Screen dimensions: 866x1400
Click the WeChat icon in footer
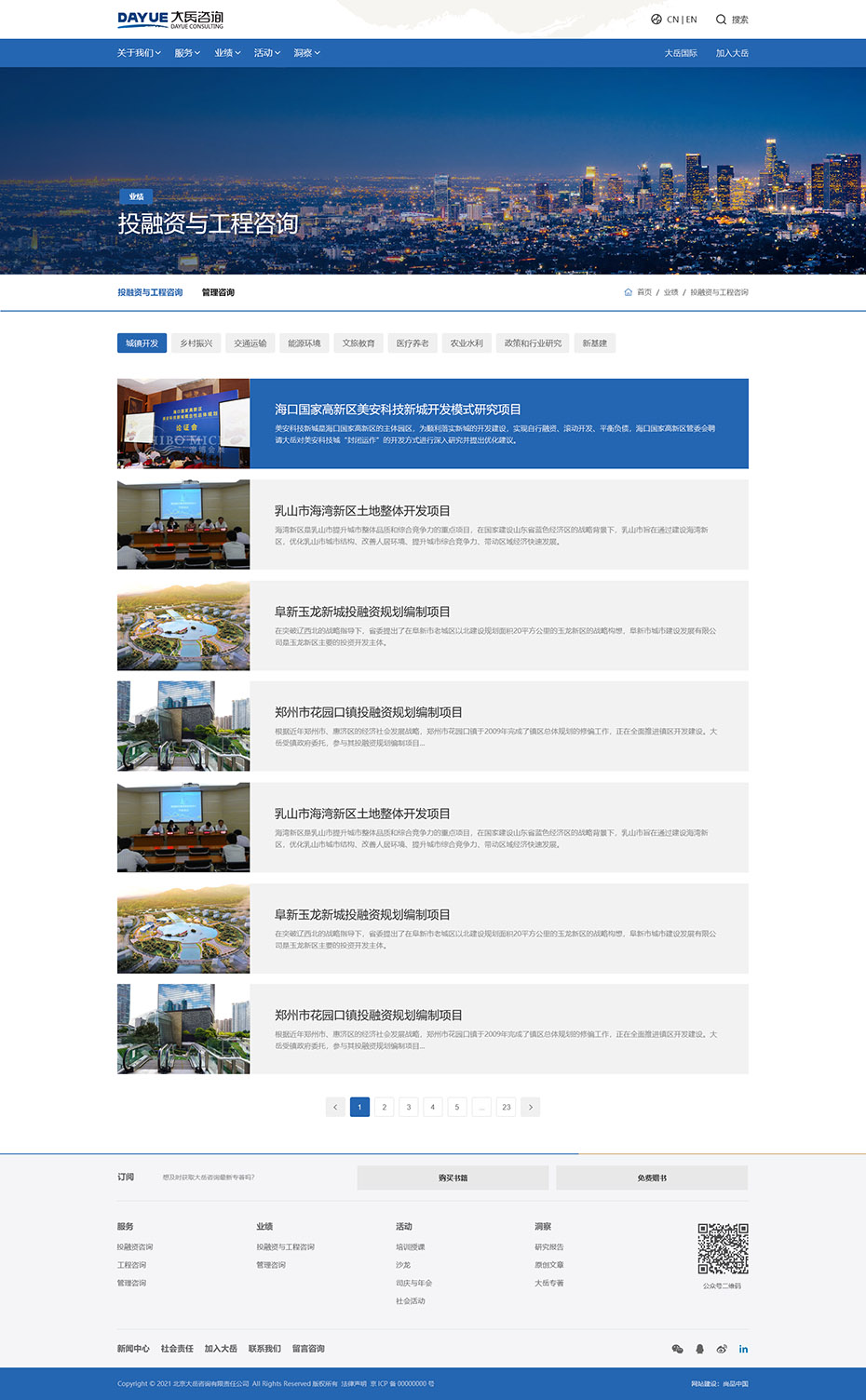[x=677, y=1349]
